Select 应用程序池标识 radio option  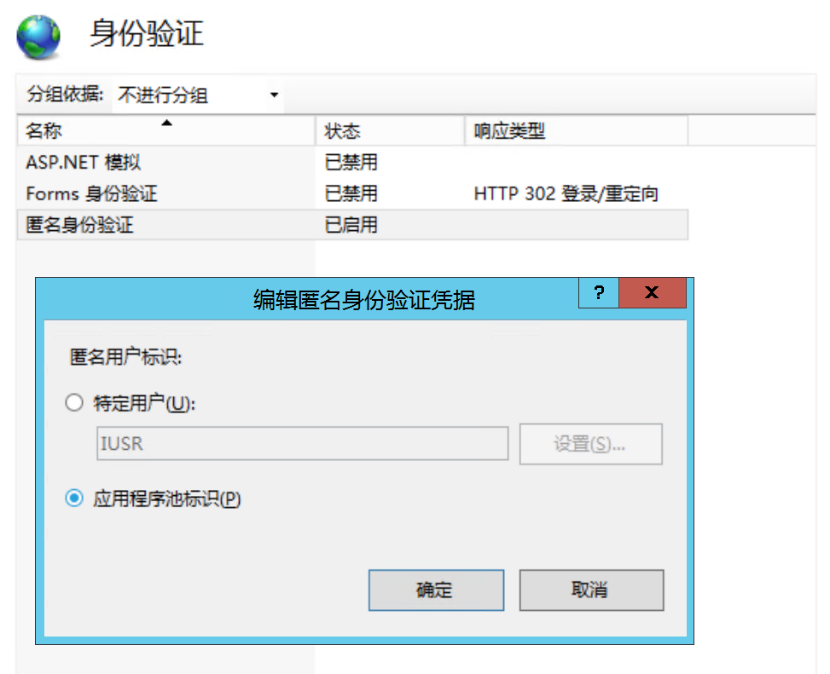tap(74, 498)
